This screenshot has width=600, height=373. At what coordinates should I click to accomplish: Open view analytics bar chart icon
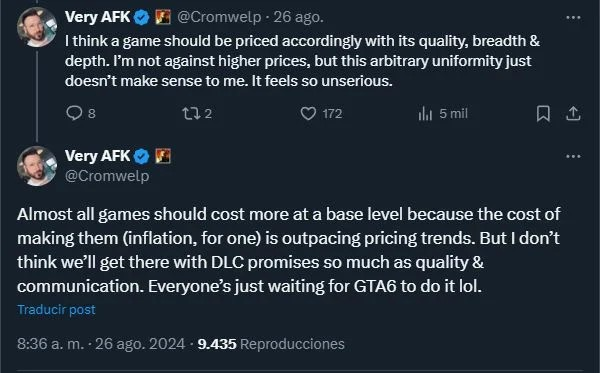point(425,114)
